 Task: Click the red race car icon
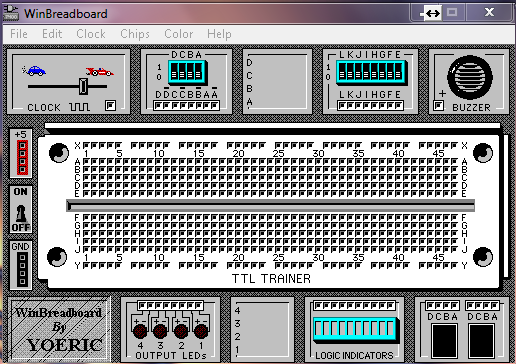click(99, 72)
